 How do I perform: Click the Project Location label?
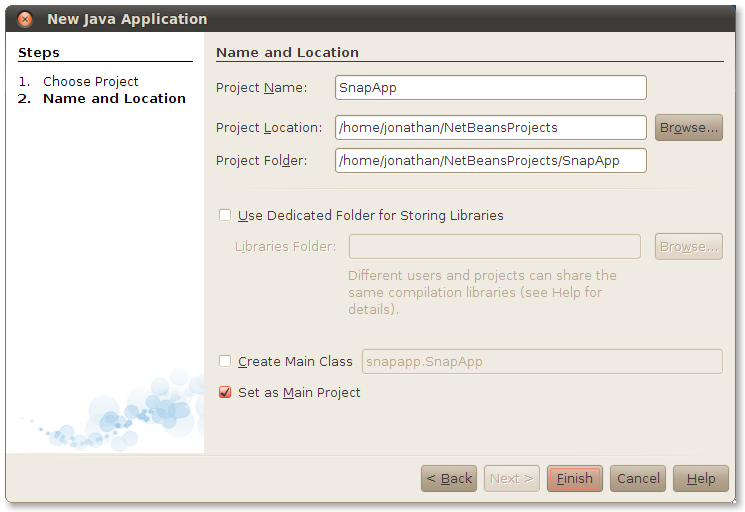tap(268, 128)
